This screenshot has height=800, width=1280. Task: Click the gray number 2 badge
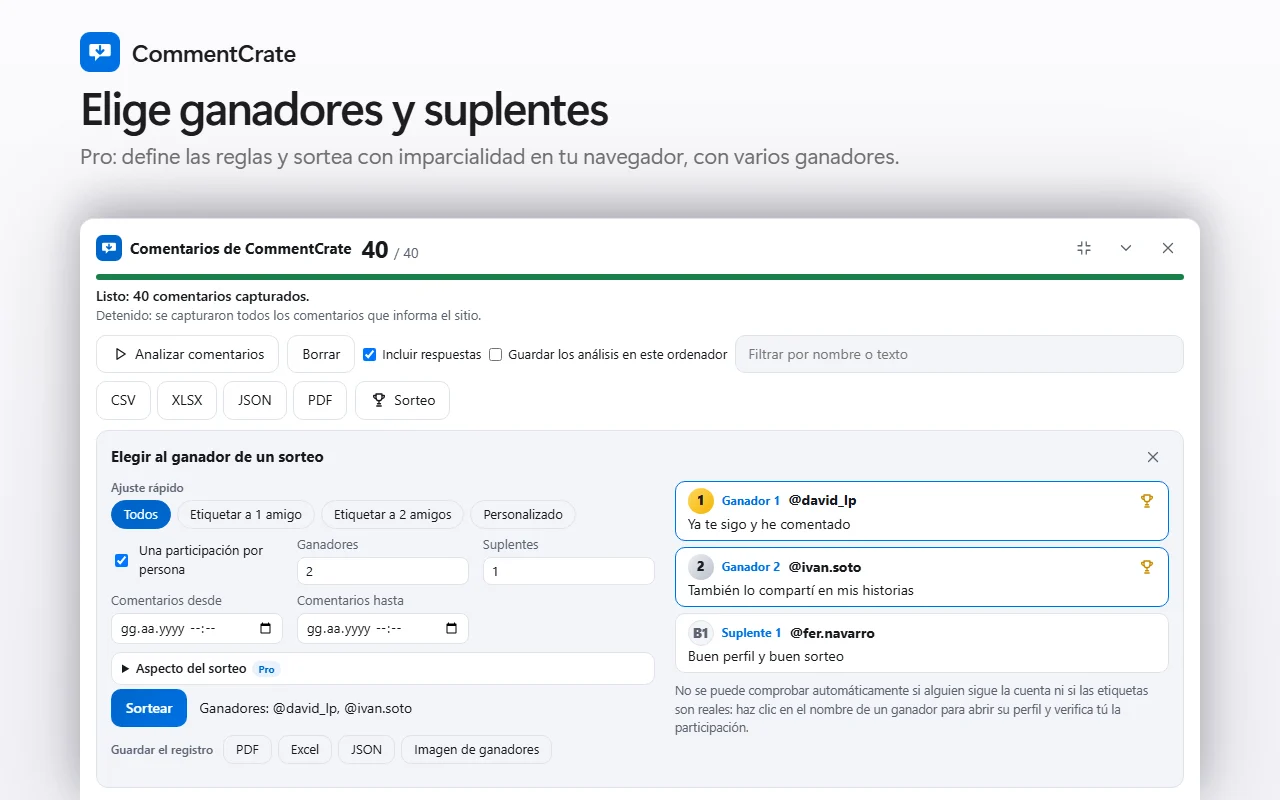click(x=701, y=566)
